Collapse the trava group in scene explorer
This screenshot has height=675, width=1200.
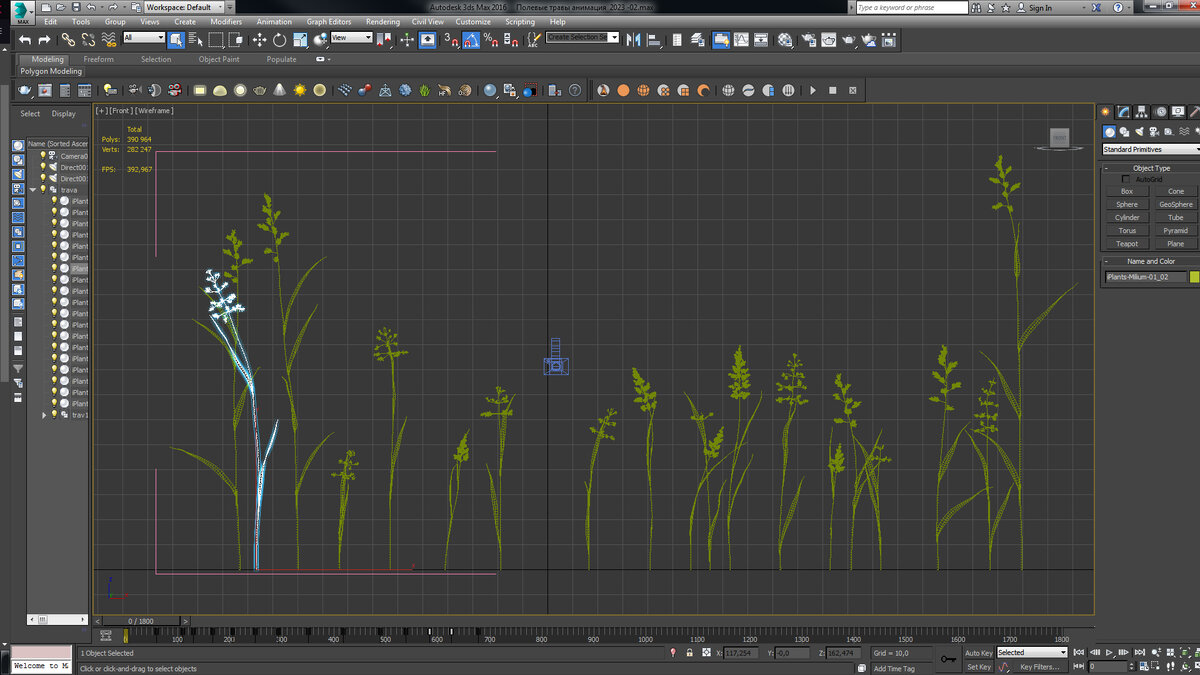tap(32, 190)
